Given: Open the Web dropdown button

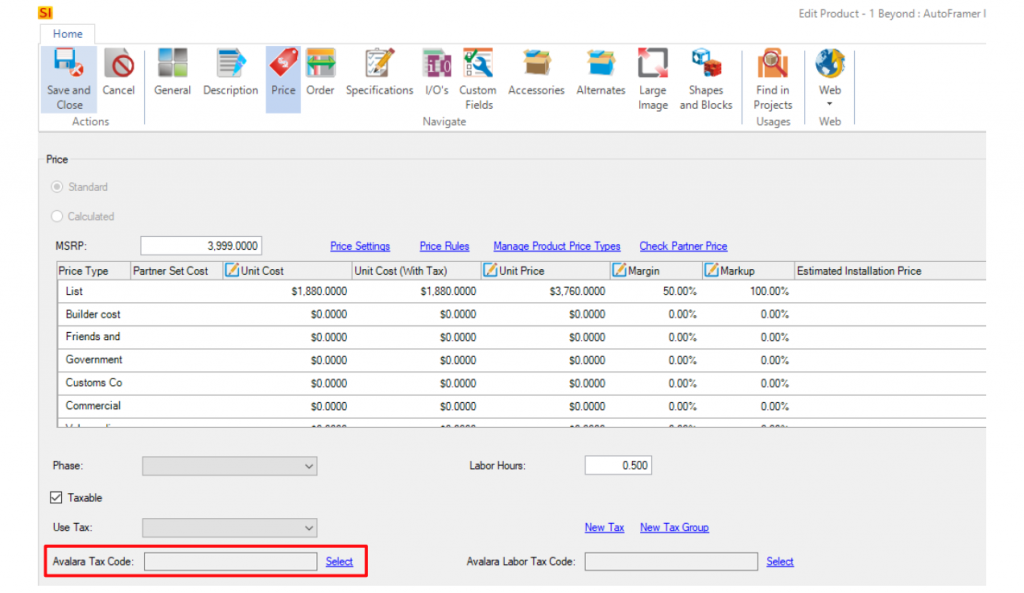Looking at the screenshot, I should point(830,79).
